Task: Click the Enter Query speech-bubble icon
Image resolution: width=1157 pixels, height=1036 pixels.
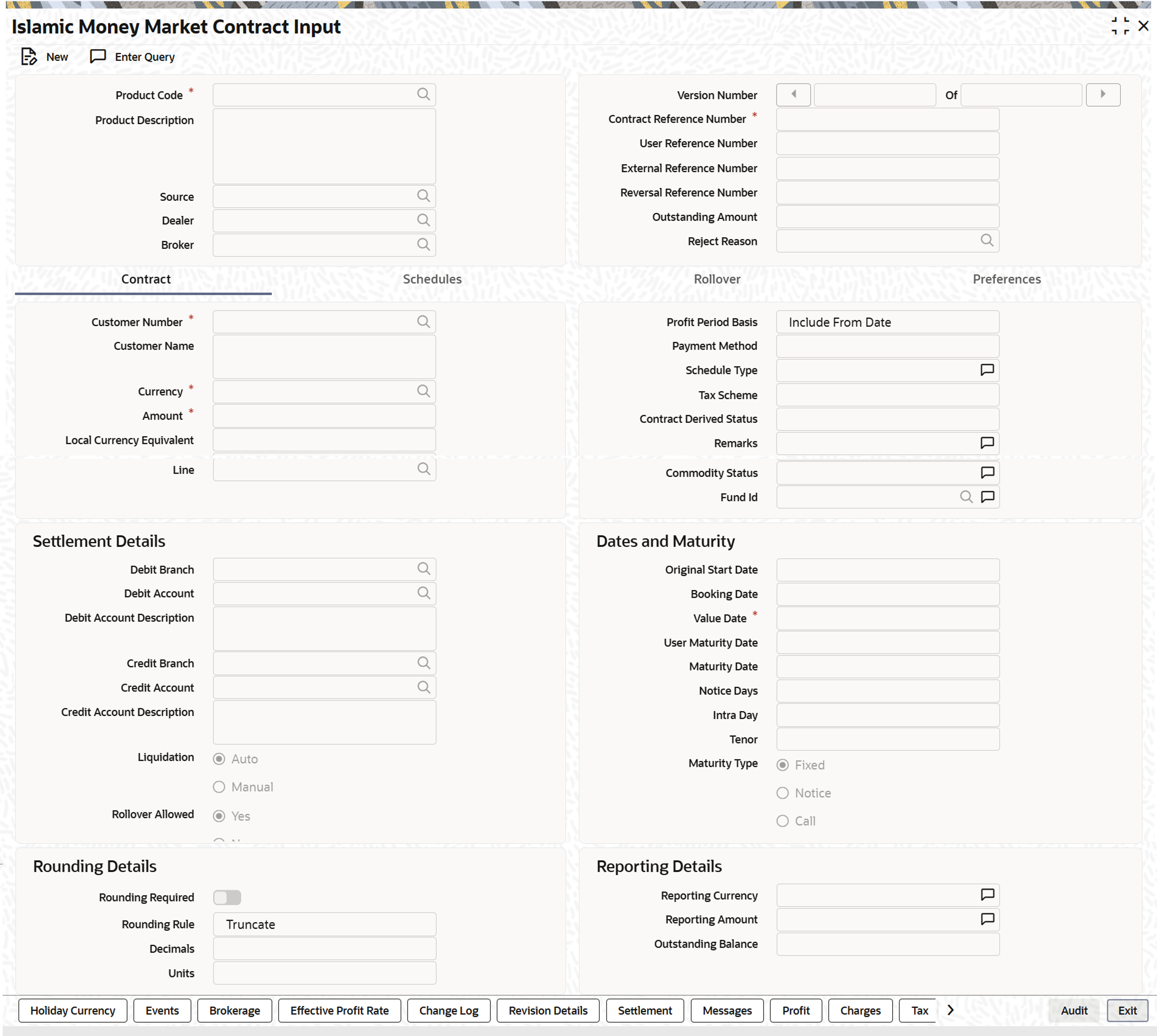Action: [x=98, y=56]
